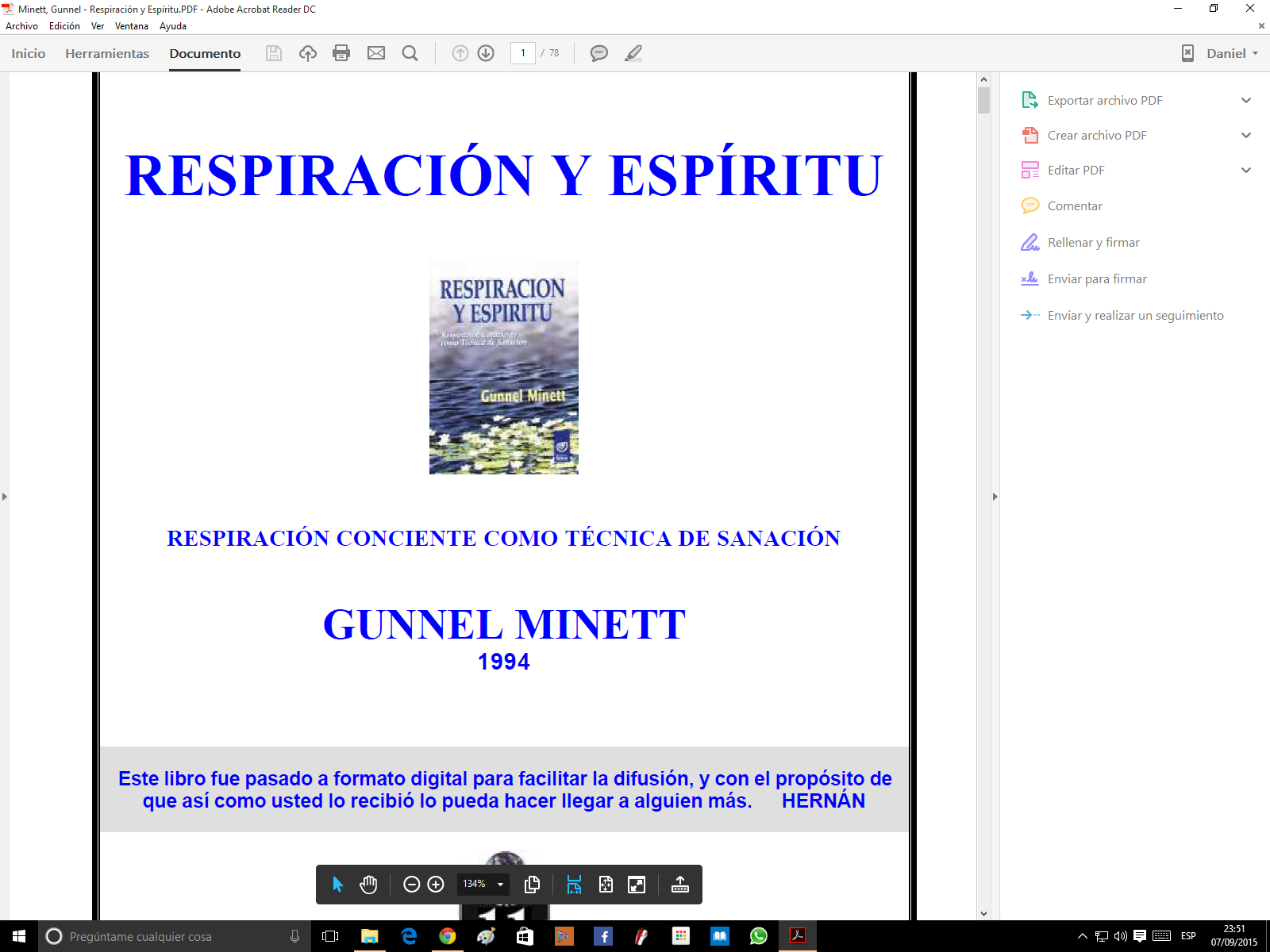This screenshot has width=1270, height=952.
Task: Click the Save file icon in the toolbar
Action: pyautogui.click(x=274, y=53)
